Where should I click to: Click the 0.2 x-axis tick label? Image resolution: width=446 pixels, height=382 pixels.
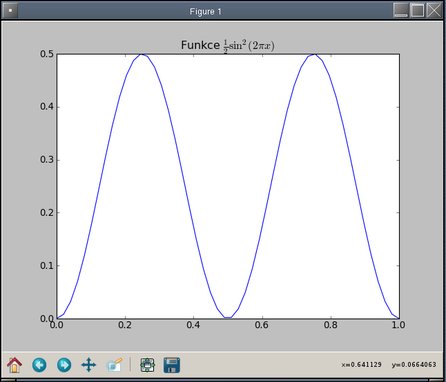[125, 325]
